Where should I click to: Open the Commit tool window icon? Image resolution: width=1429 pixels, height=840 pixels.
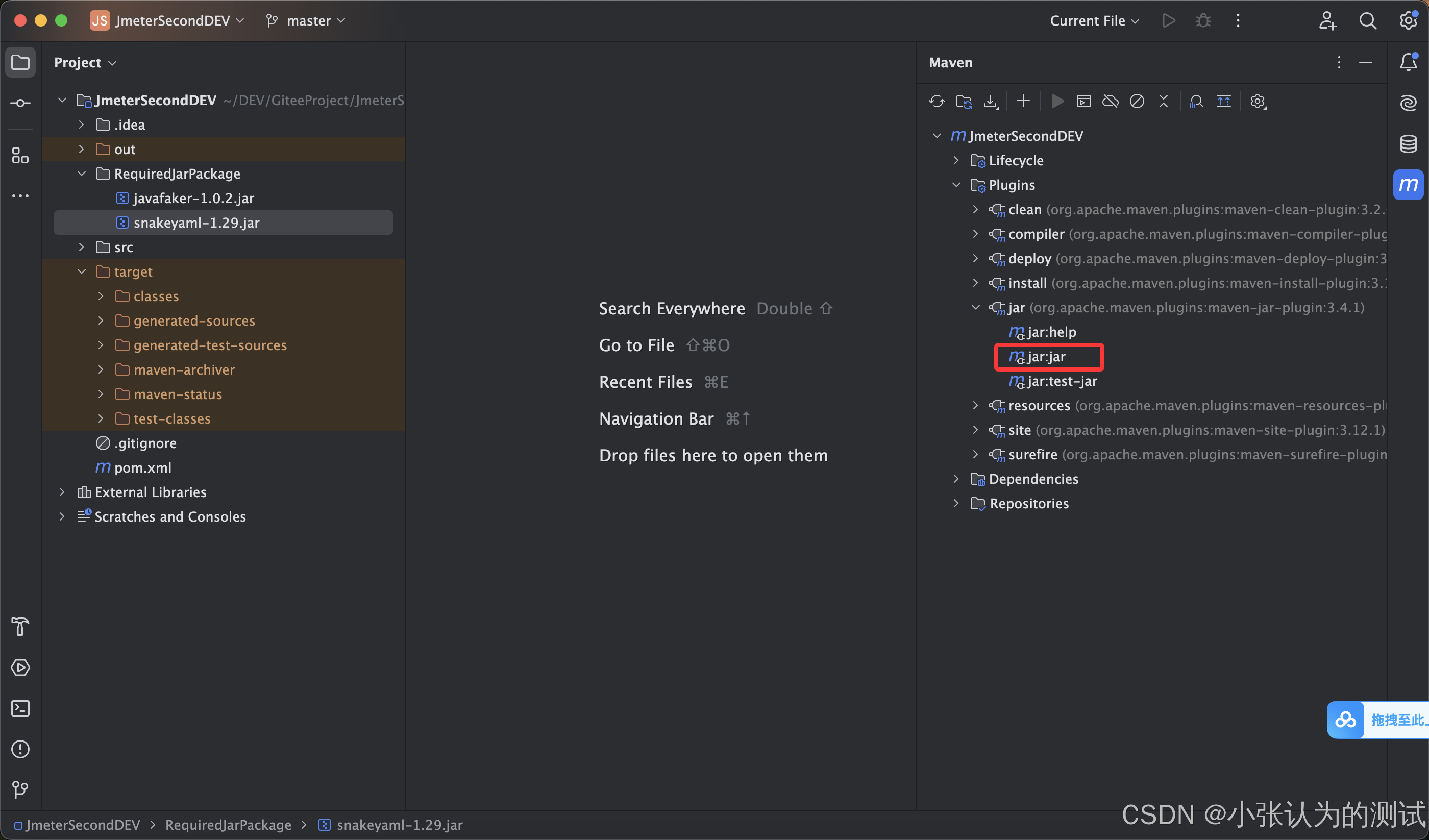(20, 103)
